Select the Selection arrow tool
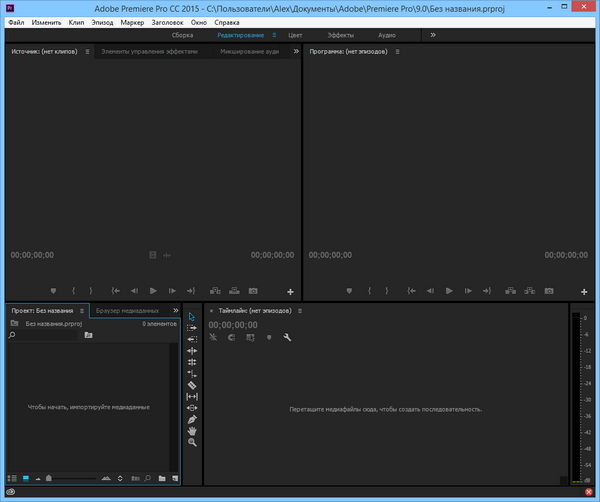The width and height of the screenshot is (600, 502). tap(192, 316)
